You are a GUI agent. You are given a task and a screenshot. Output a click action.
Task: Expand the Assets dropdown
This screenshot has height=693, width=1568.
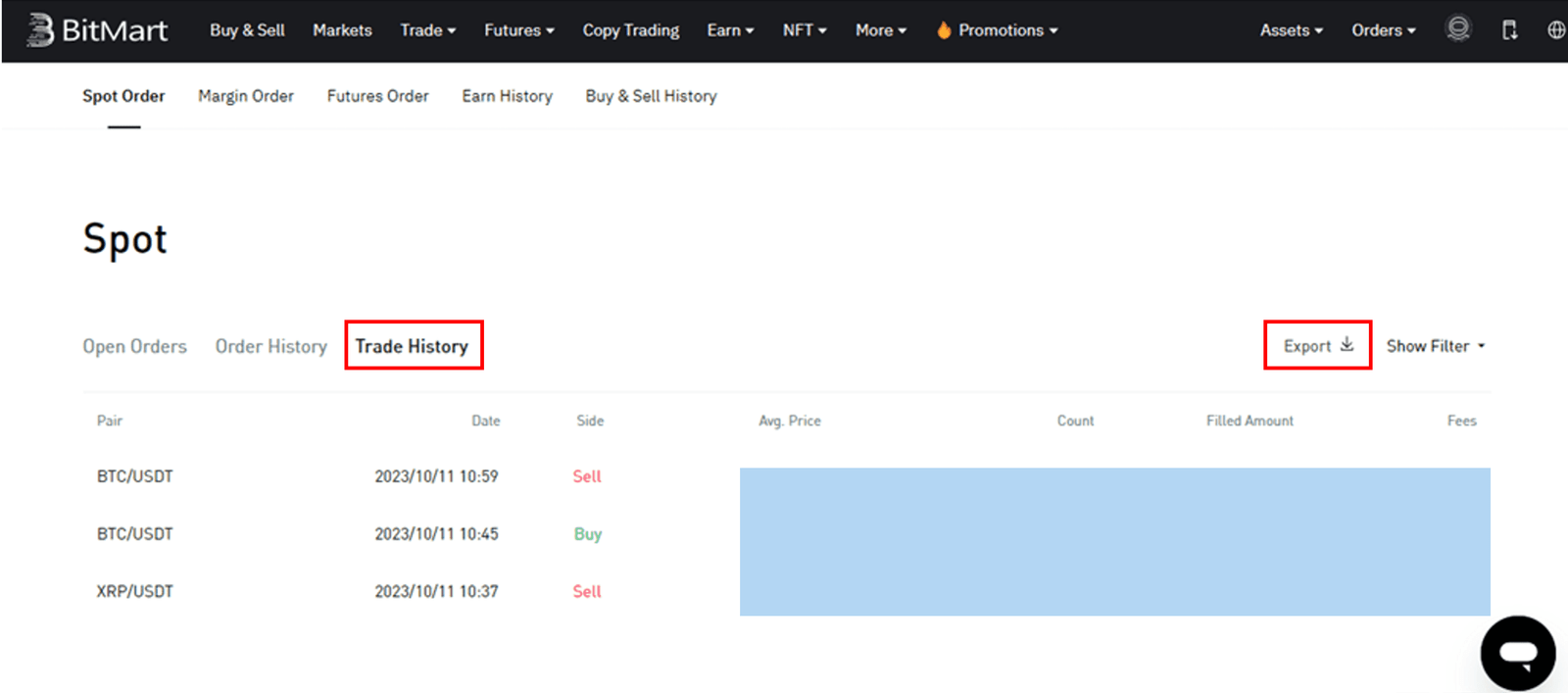pyautogui.click(x=1291, y=30)
